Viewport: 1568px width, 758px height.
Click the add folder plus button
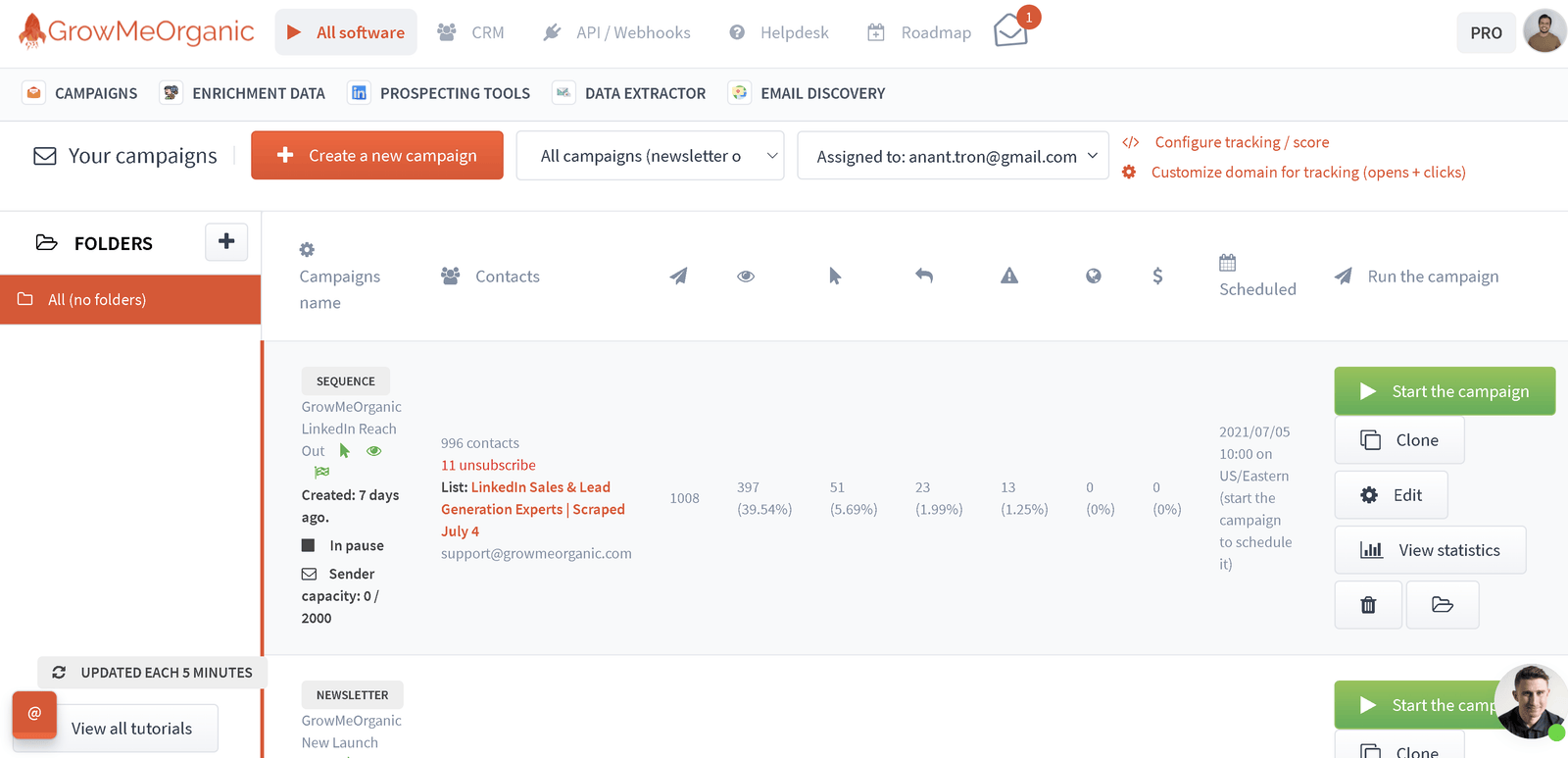[x=226, y=241]
